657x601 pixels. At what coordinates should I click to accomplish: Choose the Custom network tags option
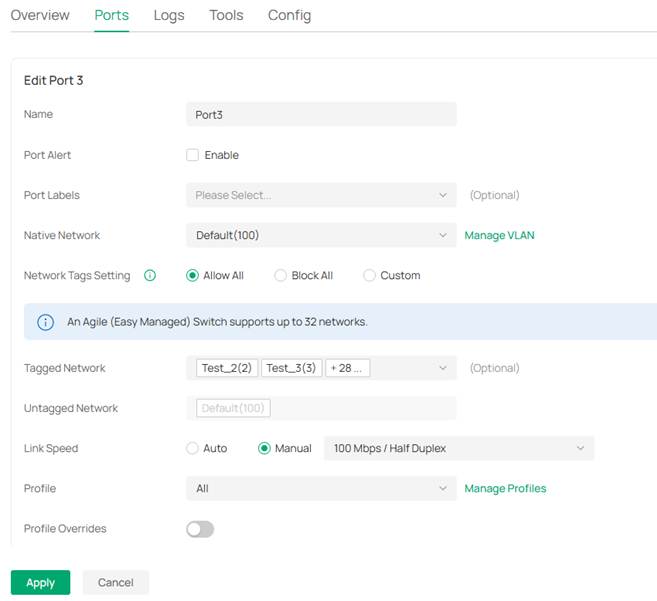tap(370, 276)
